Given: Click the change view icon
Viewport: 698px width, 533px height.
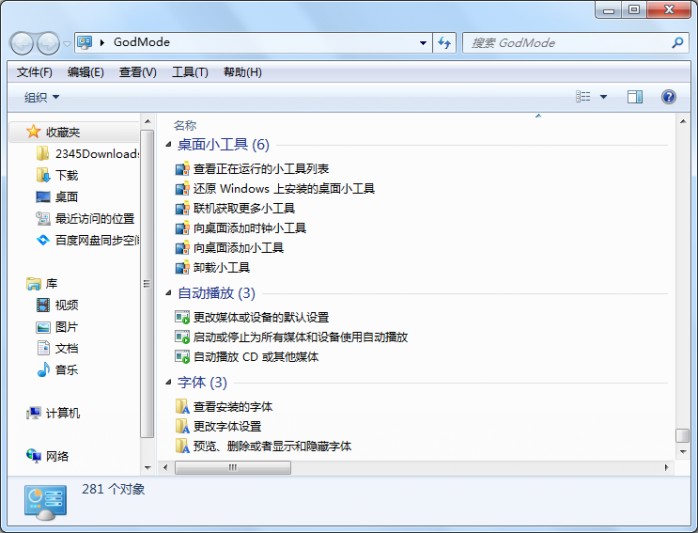Looking at the screenshot, I should 583,97.
